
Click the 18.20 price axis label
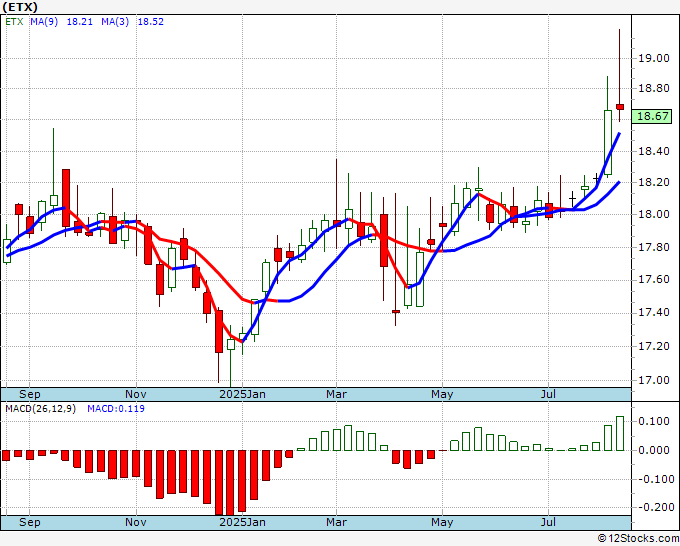pos(654,182)
